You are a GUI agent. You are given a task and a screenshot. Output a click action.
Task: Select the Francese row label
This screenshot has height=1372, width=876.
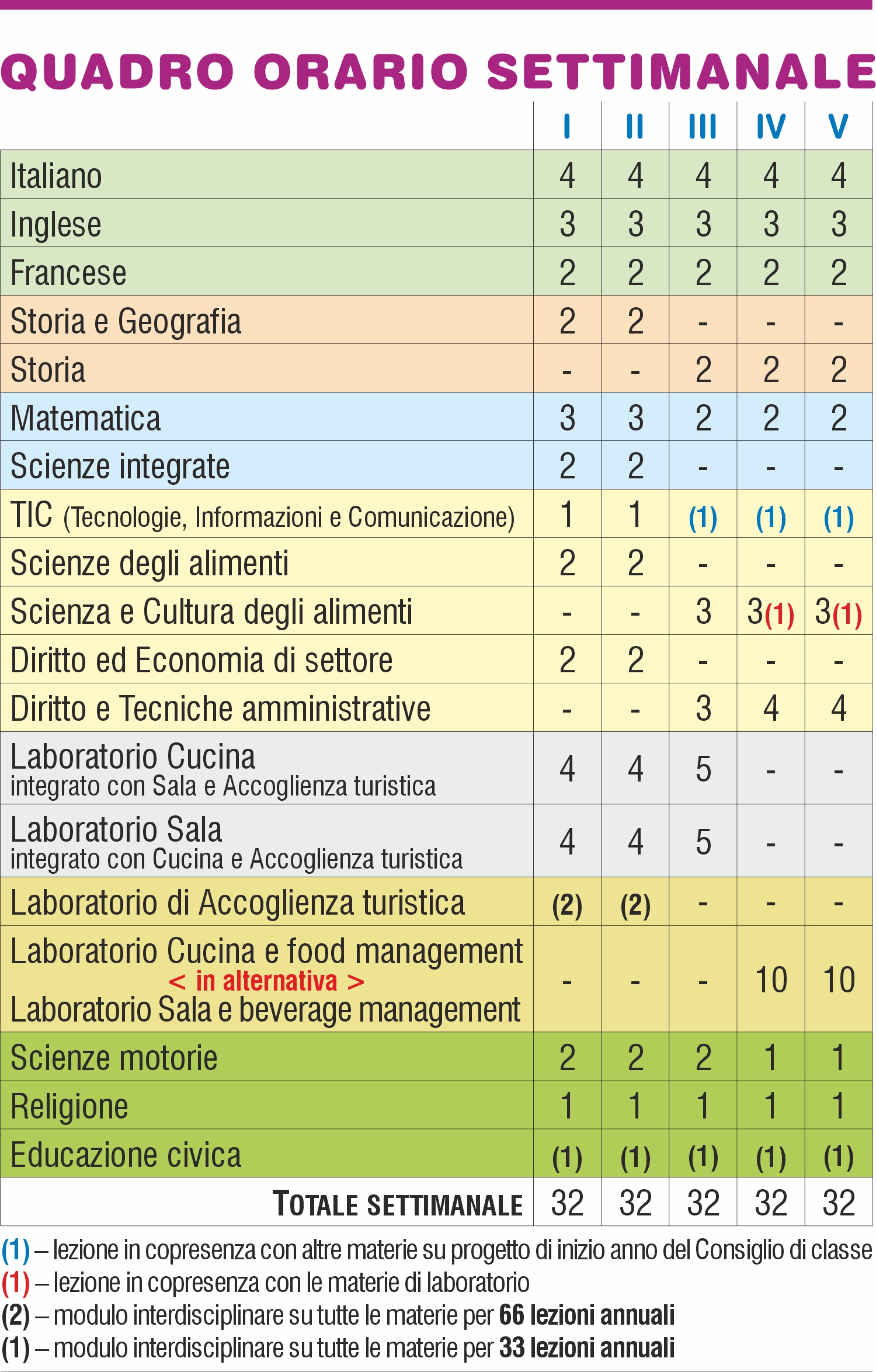pos(68,273)
